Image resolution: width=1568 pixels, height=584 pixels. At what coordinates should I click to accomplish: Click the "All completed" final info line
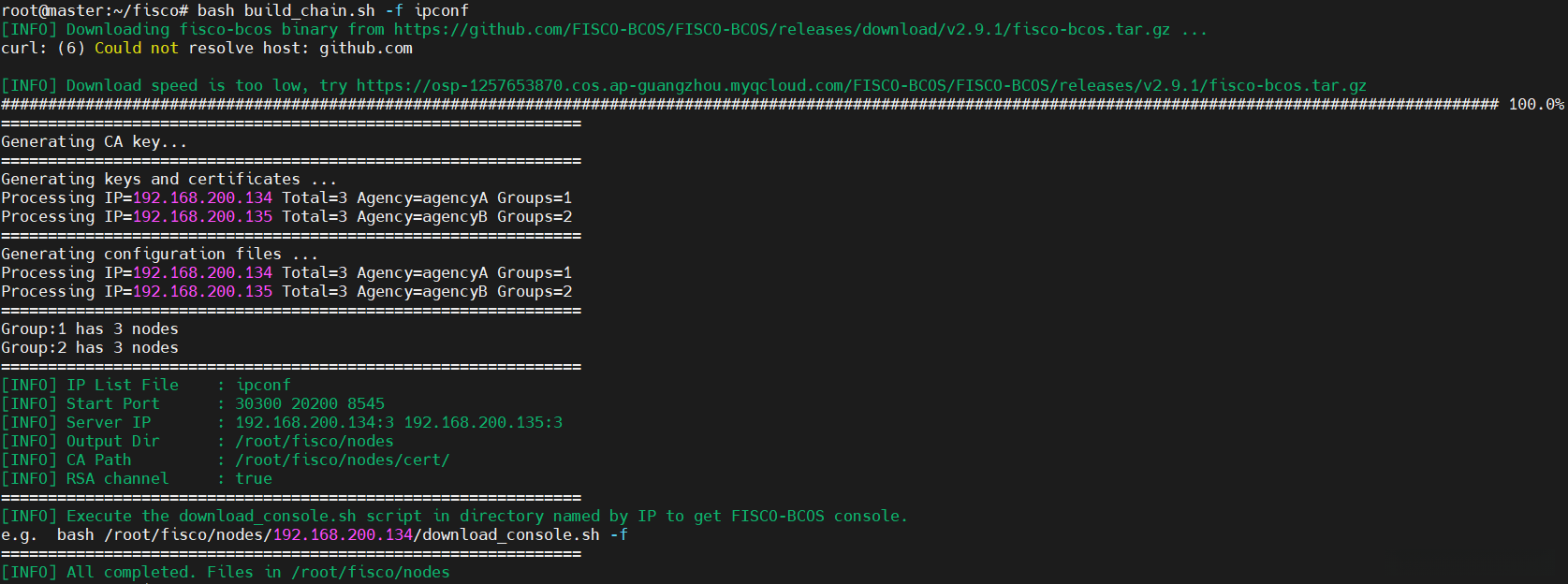click(225, 572)
